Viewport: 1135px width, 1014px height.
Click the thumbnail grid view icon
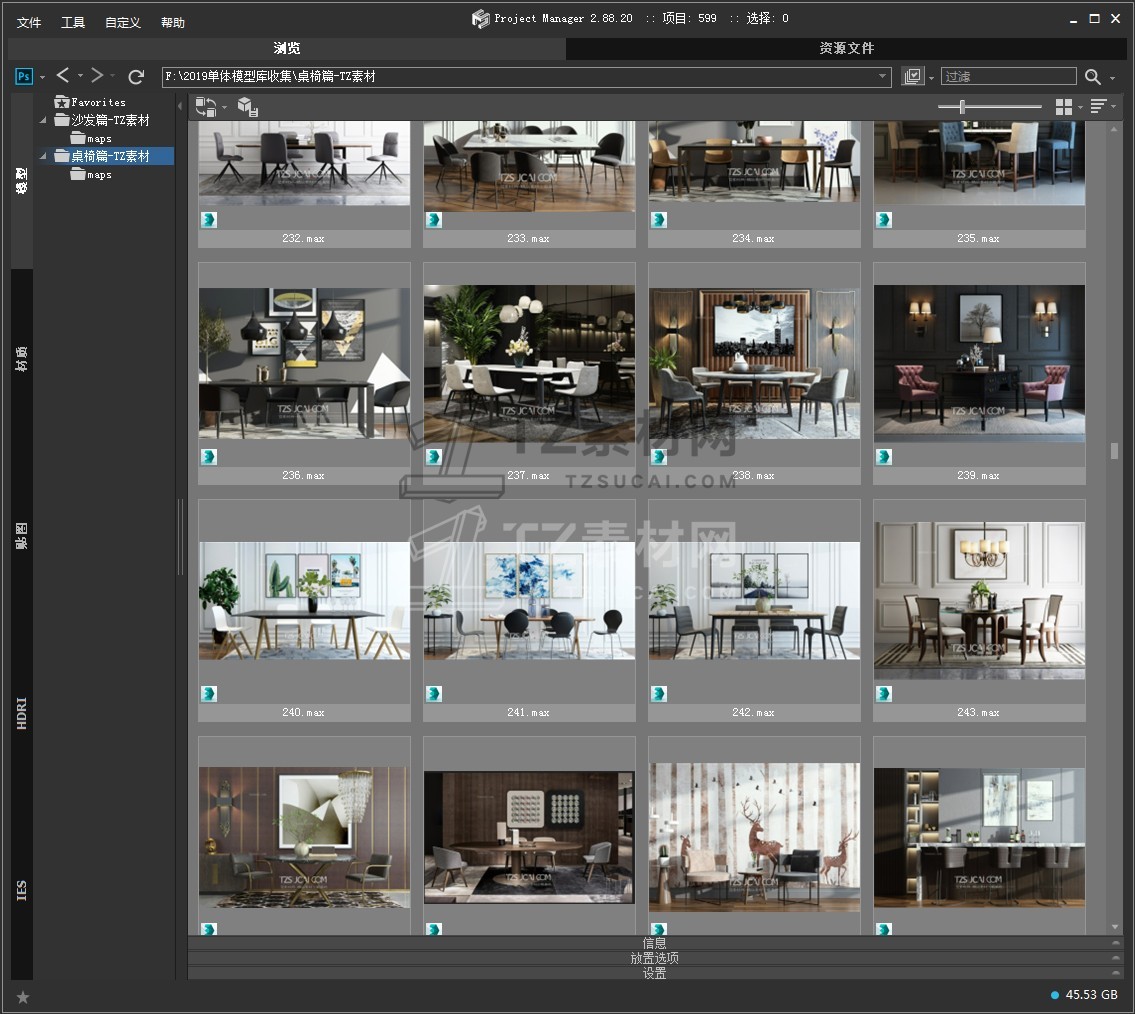(x=1064, y=106)
